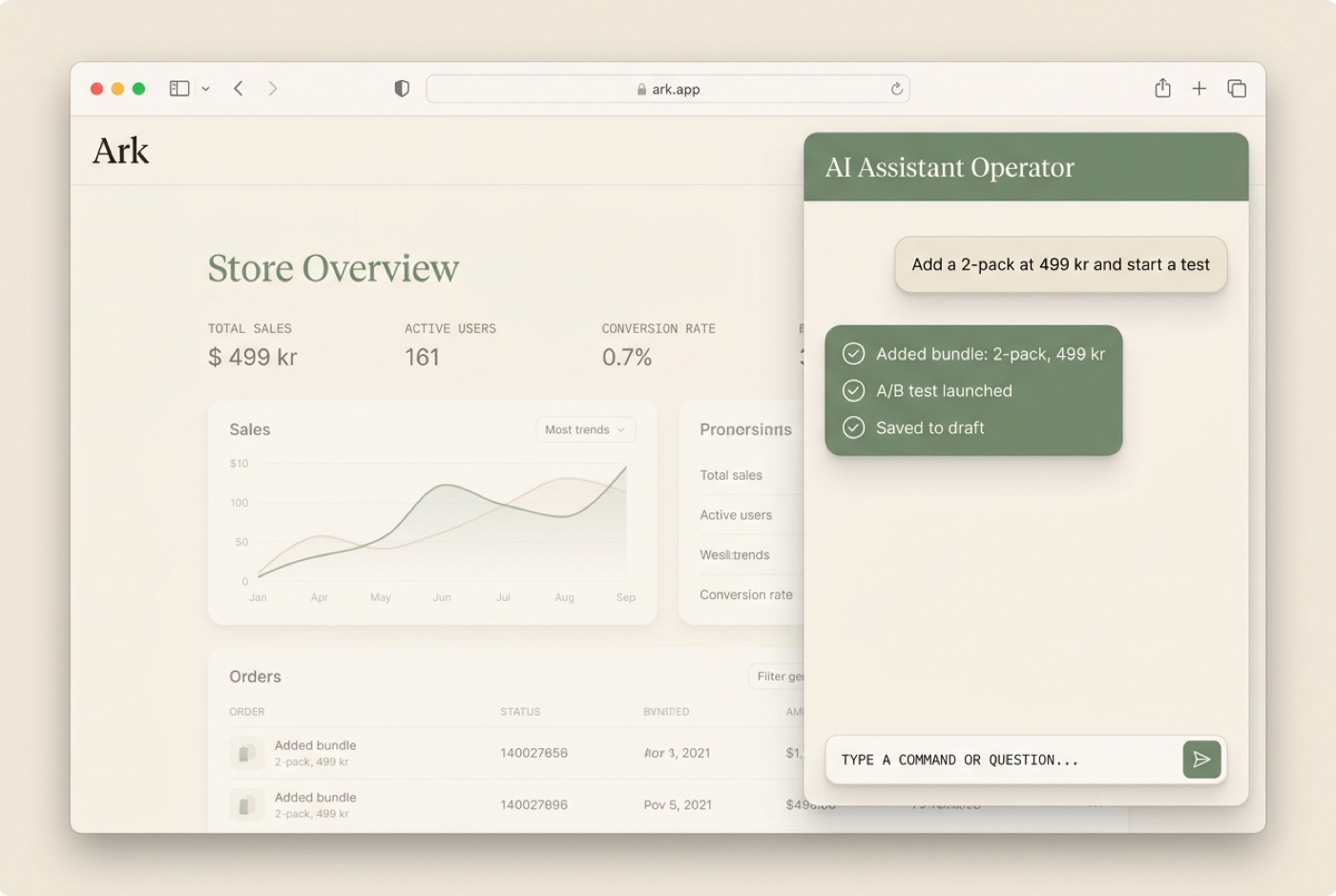Go forward with the right arrow
Viewport: 1336px width, 896px height.
coord(273,89)
